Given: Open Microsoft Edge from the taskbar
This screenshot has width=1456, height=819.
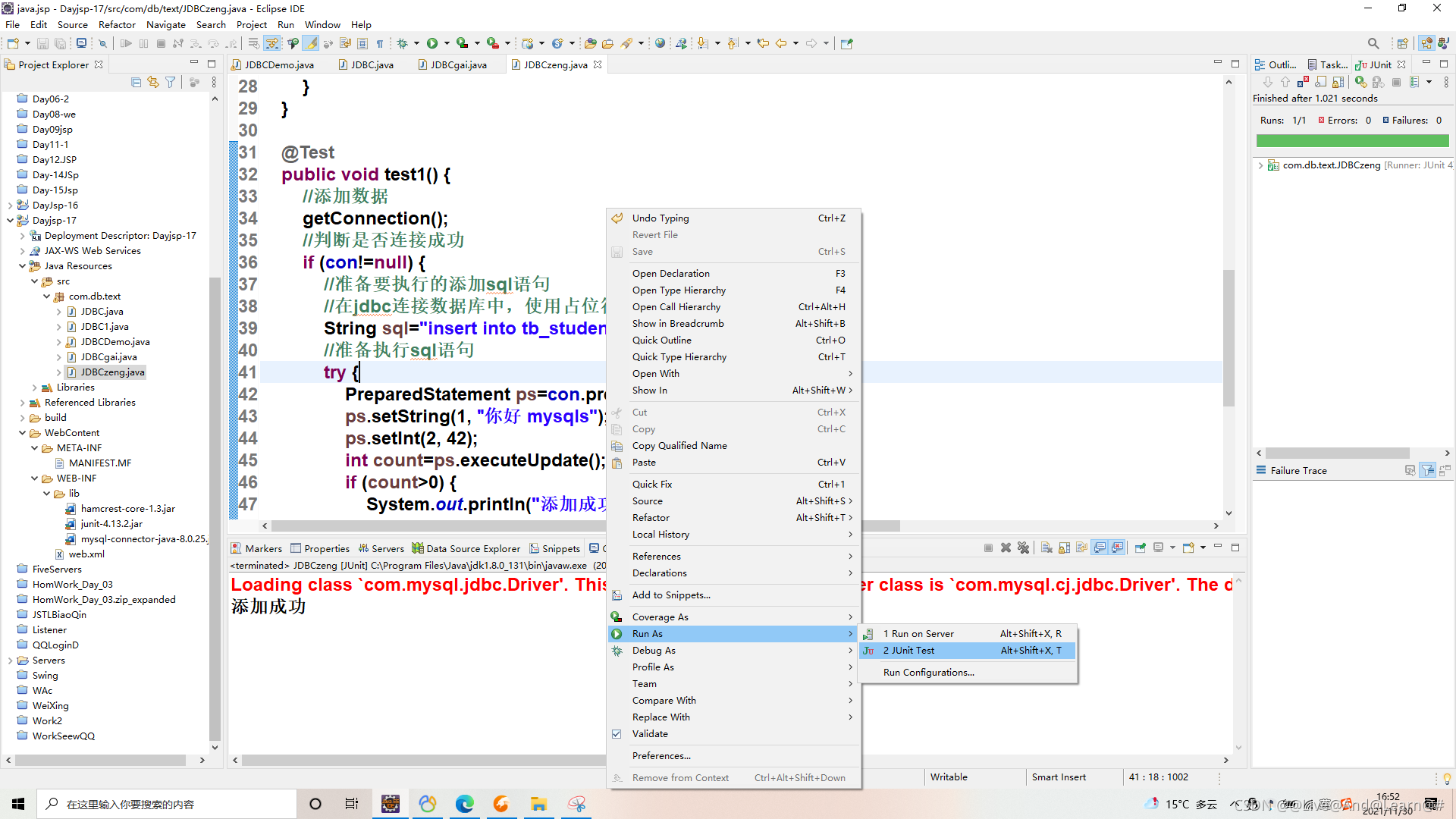Looking at the screenshot, I should pyautogui.click(x=464, y=804).
